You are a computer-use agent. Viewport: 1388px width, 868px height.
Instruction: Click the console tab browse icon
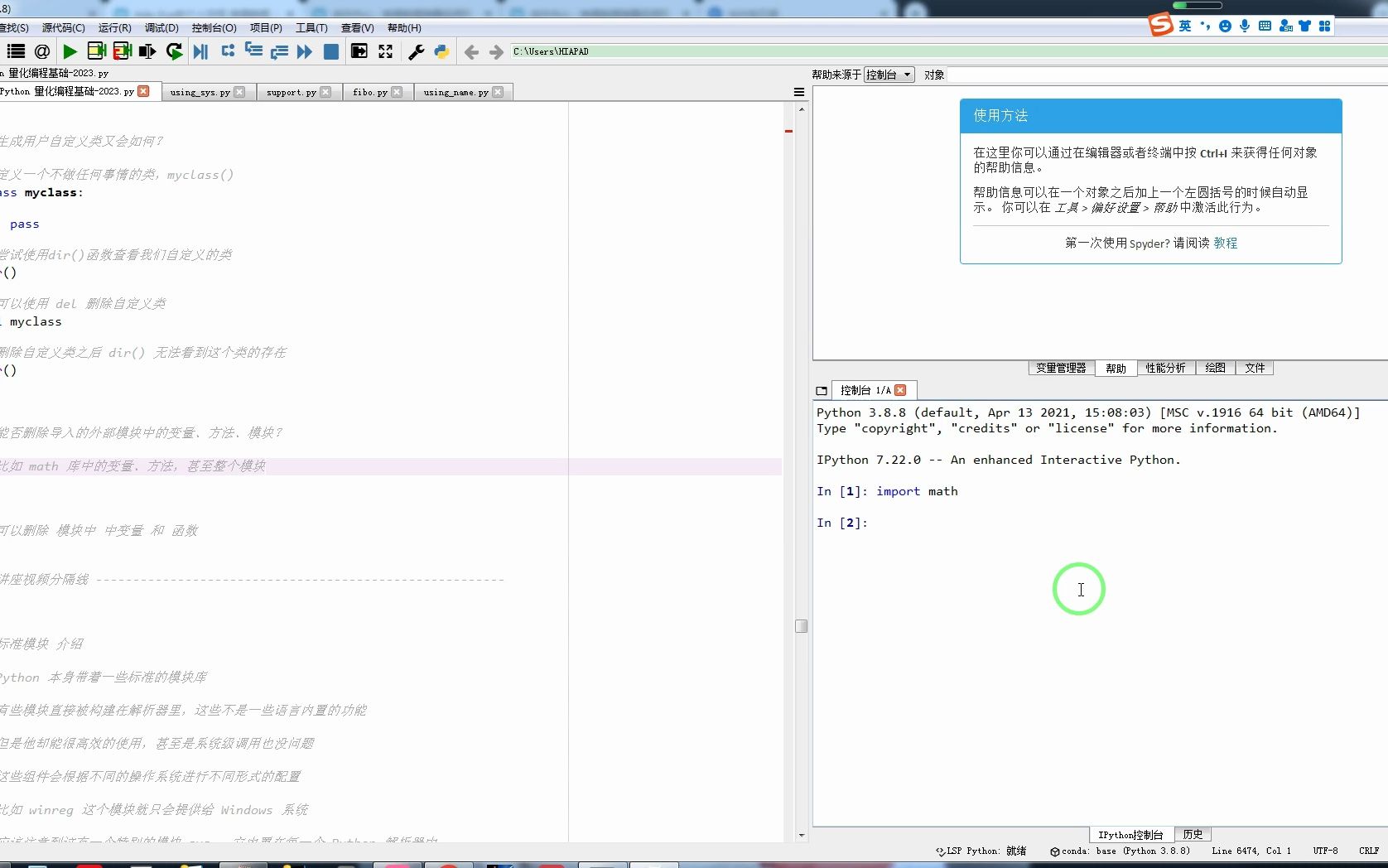point(822,391)
